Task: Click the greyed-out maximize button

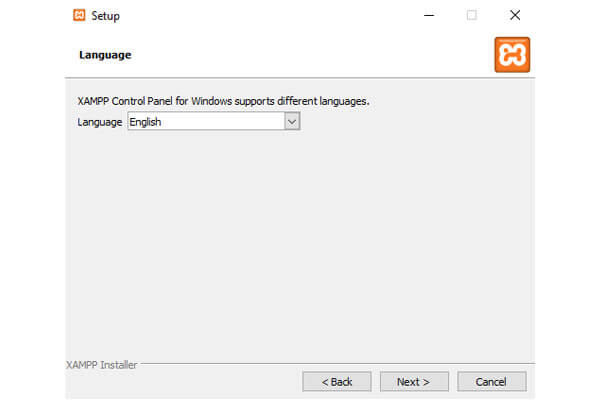Action: 471,15
